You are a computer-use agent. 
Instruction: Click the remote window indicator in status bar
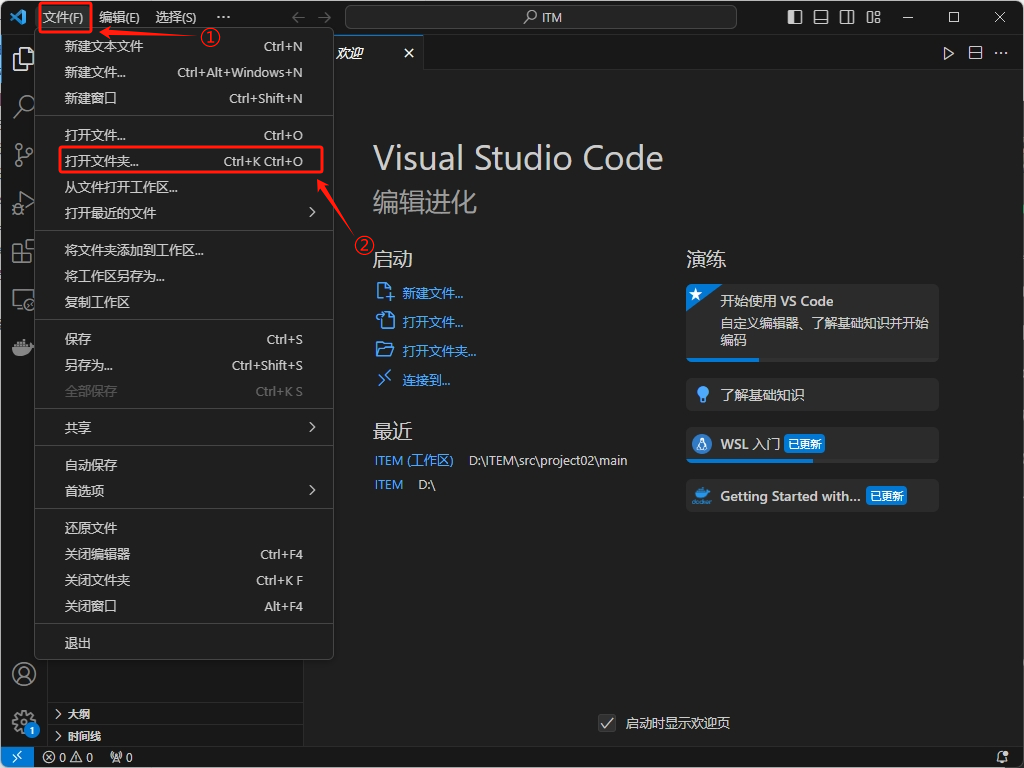coord(18,757)
